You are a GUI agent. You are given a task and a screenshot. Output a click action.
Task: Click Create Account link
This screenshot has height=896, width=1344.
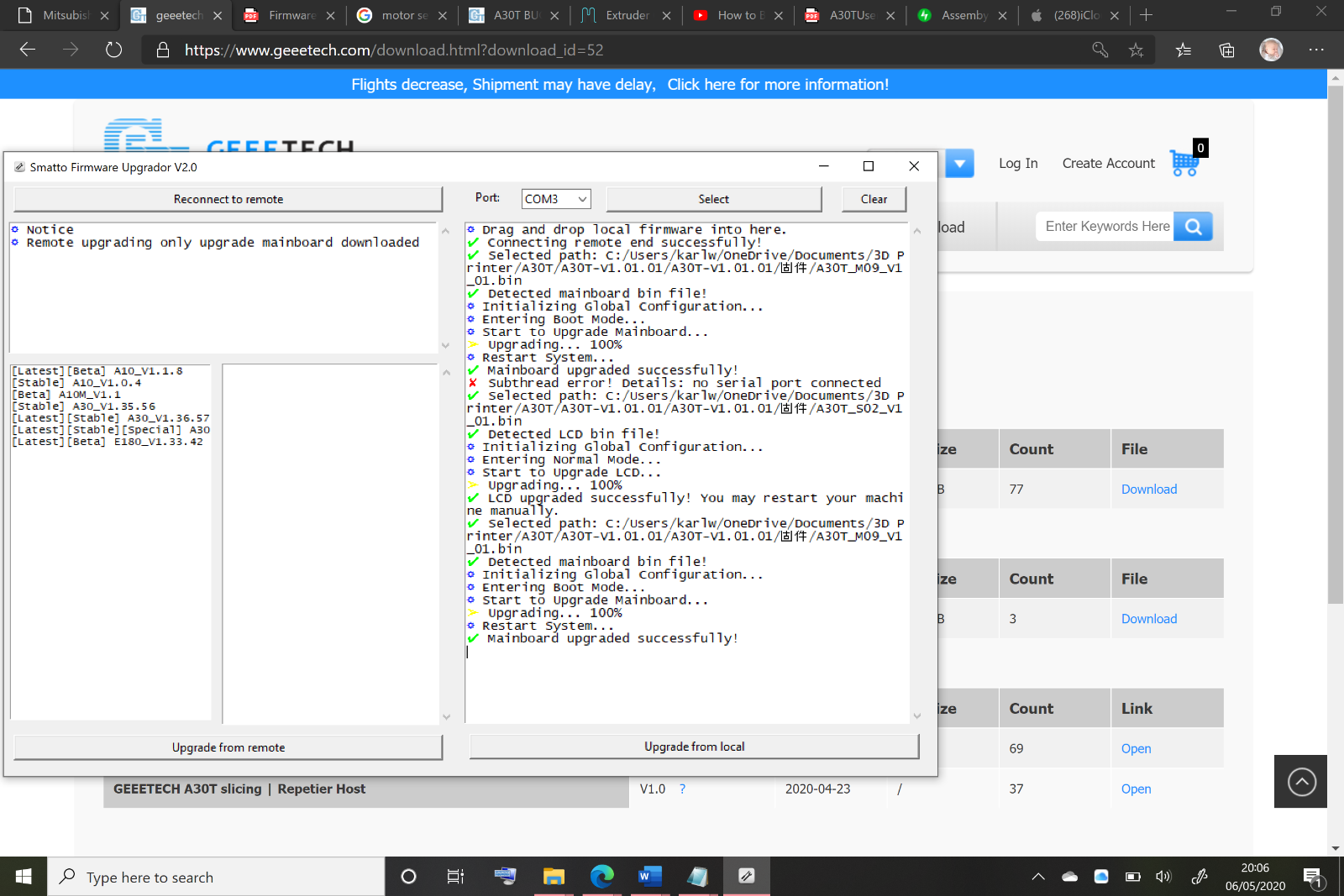point(1108,164)
